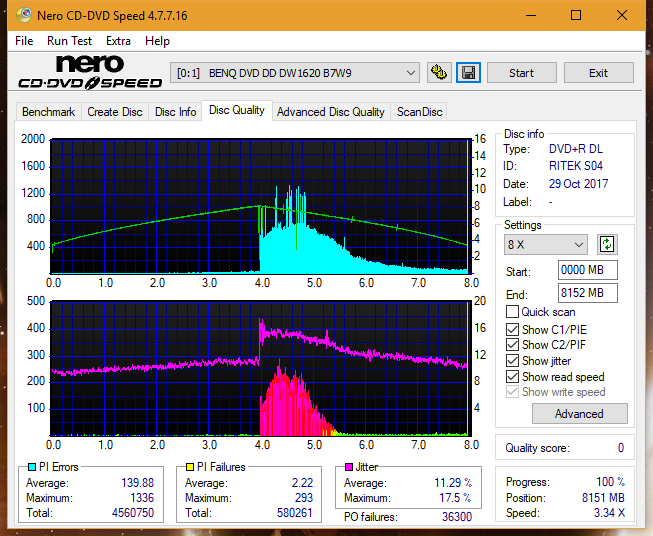Click the Position 8151 MB value
653x536 pixels.
(x=603, y=498)
